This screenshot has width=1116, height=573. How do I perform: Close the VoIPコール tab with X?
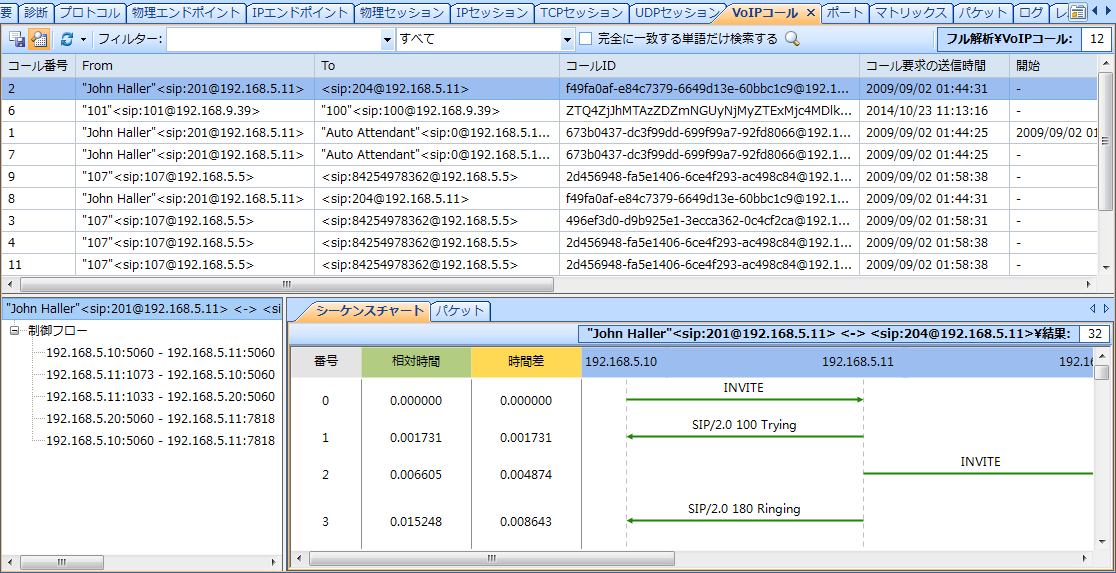click(x=810, y=13)
